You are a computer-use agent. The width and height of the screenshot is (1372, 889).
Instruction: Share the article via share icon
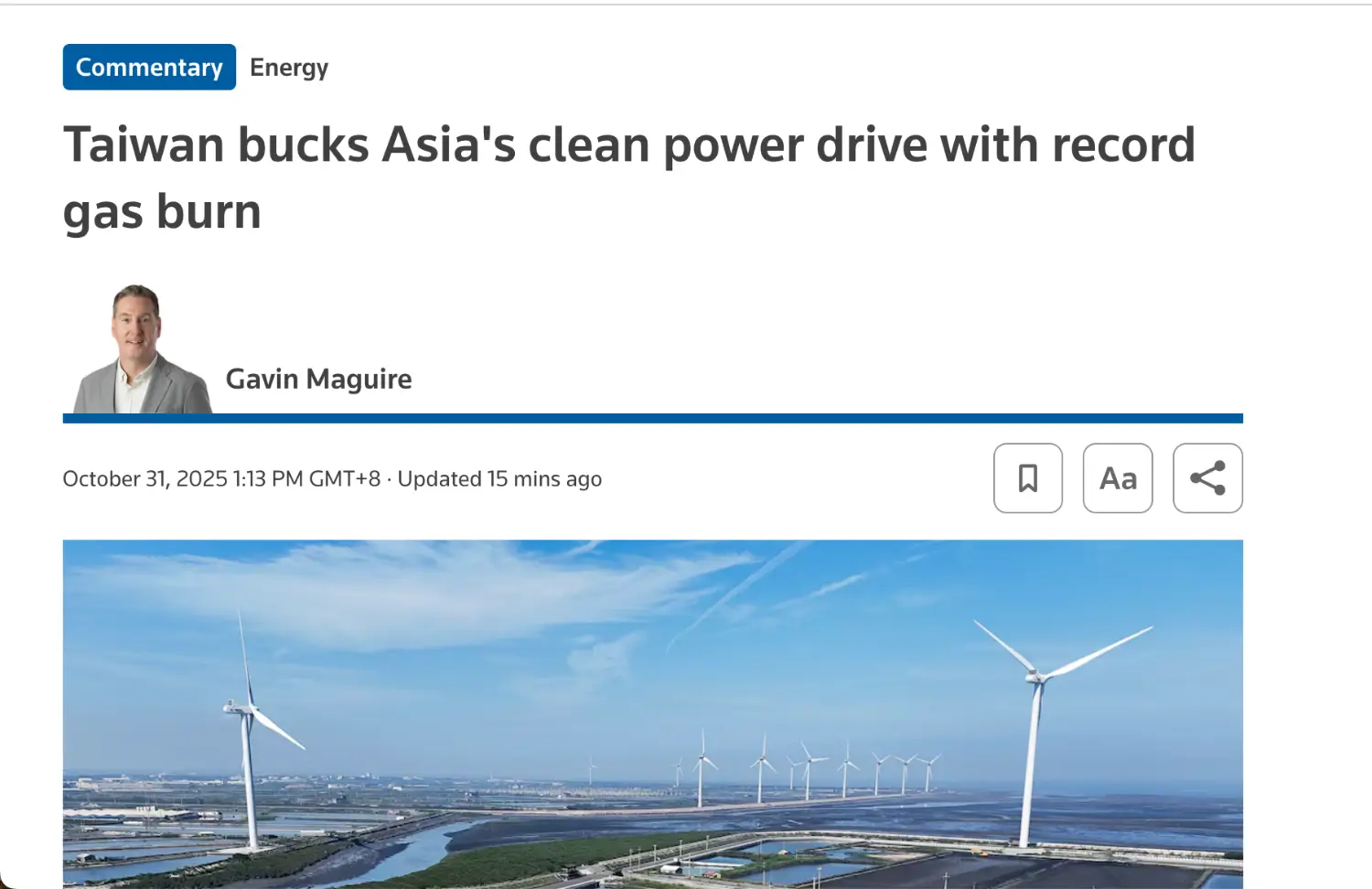click(1207, 478)
